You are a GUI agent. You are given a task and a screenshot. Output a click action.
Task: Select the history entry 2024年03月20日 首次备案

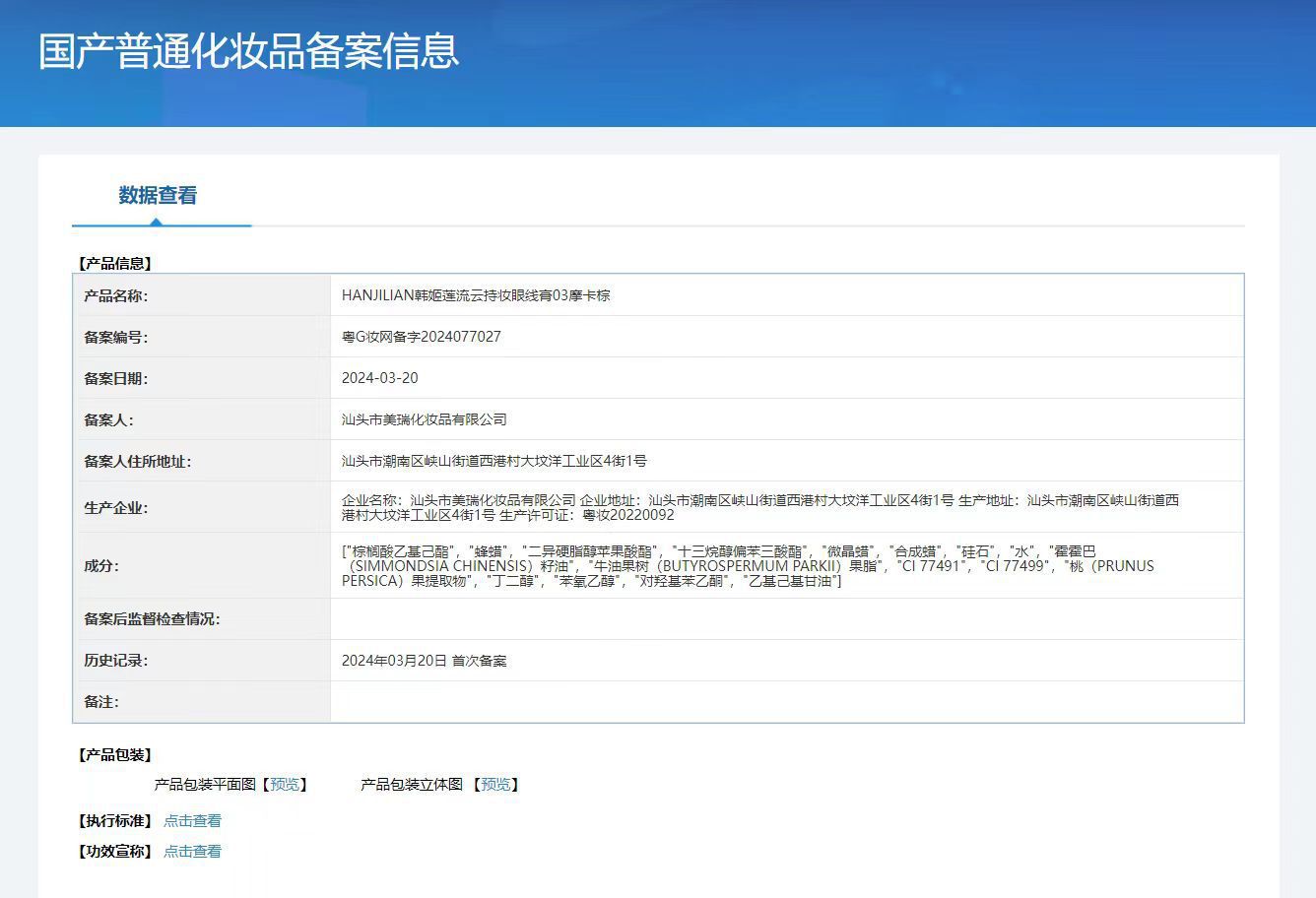tap(425, 661)
